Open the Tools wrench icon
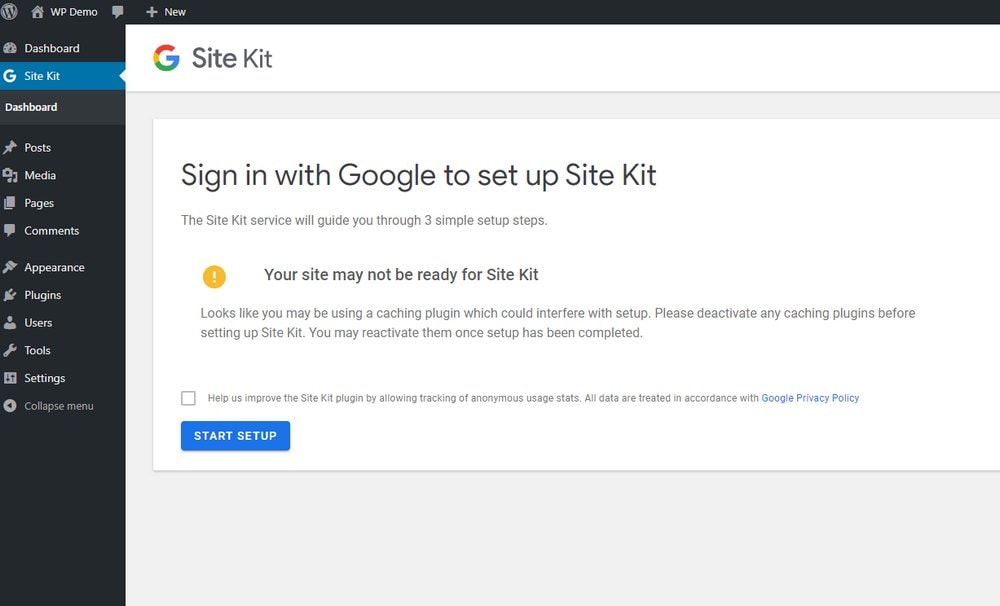This screenshot has width=1000, height=606. 10,350
